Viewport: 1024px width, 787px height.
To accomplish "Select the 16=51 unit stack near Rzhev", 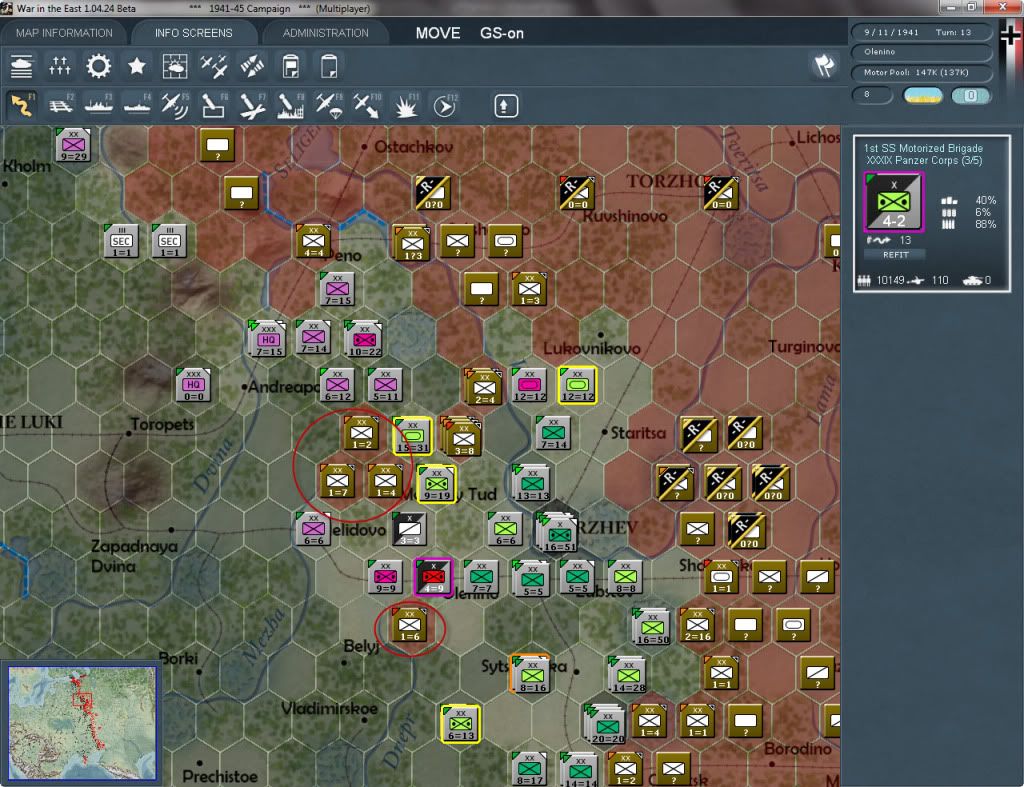I will (558, 532).
